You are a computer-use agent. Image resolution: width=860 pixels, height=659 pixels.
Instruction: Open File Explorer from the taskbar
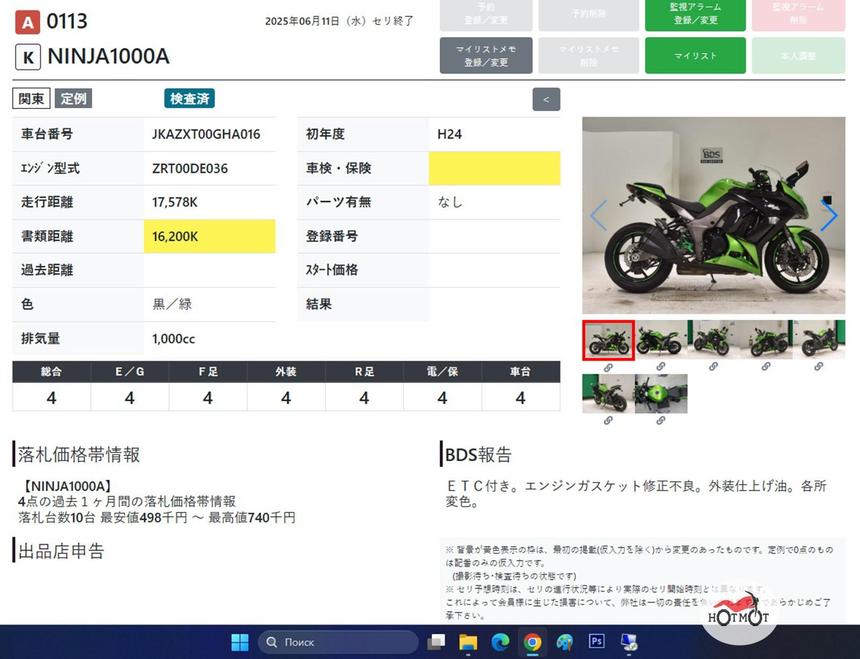[468, 642]
